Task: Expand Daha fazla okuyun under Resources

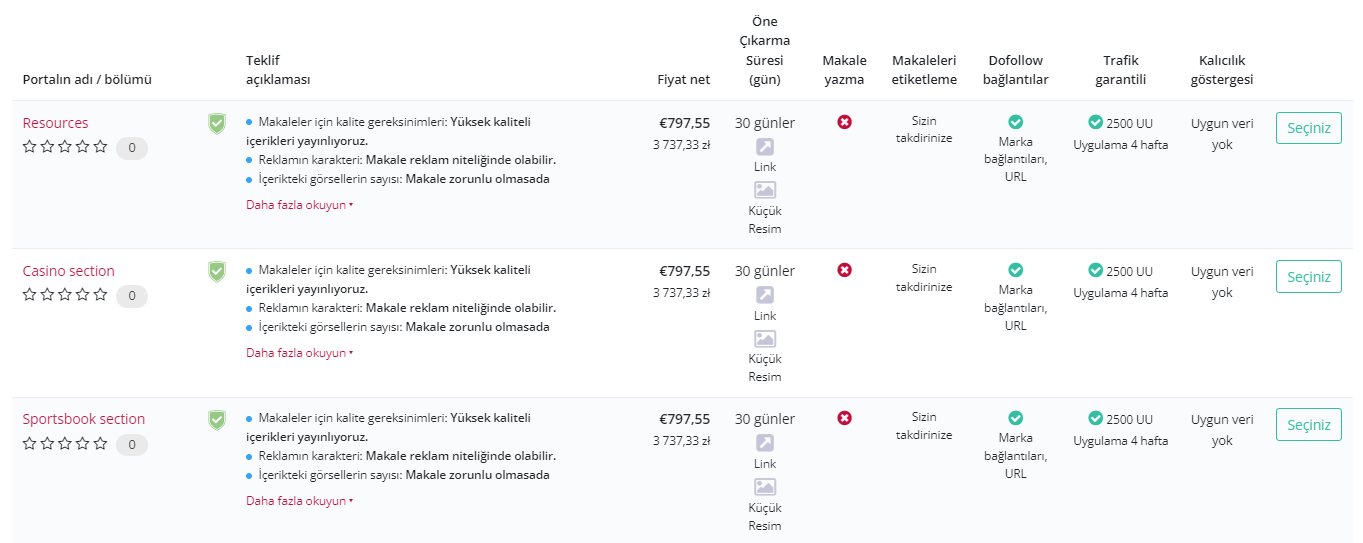Action: click(x=299, y=205)
